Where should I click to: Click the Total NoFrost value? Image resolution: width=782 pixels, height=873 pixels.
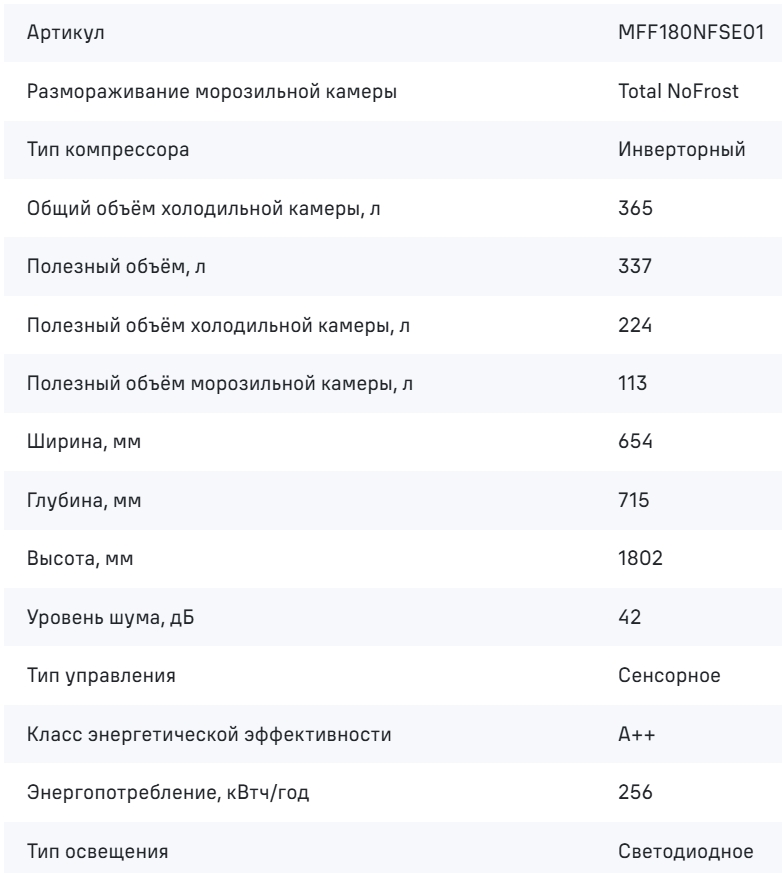(x=678, y=91)
